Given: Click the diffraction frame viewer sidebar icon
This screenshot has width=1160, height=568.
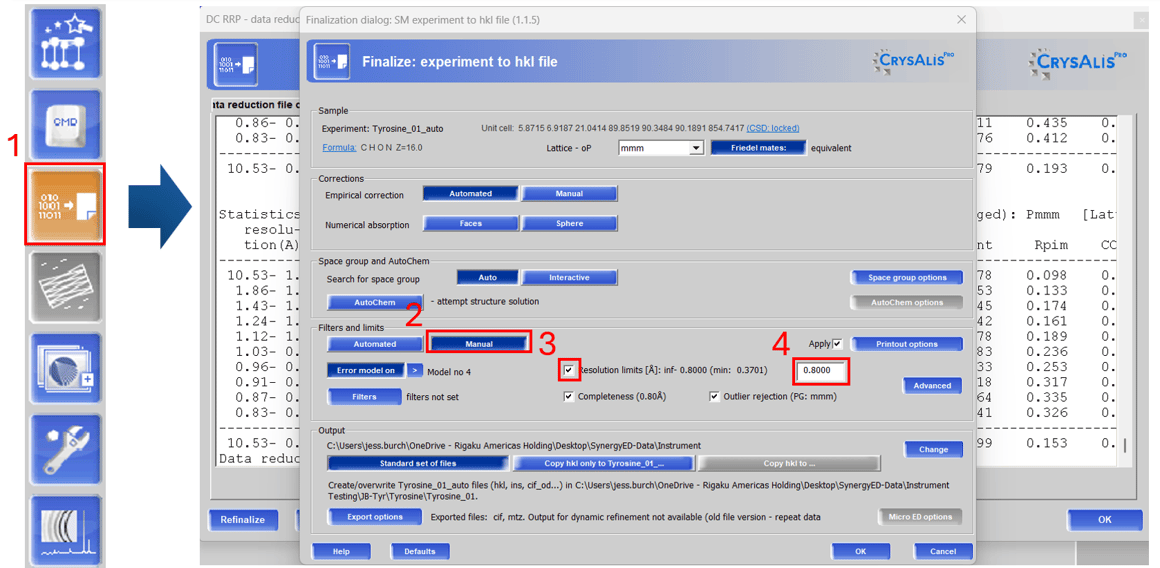Looking at the screenshot, I should (x=64, y=368).
